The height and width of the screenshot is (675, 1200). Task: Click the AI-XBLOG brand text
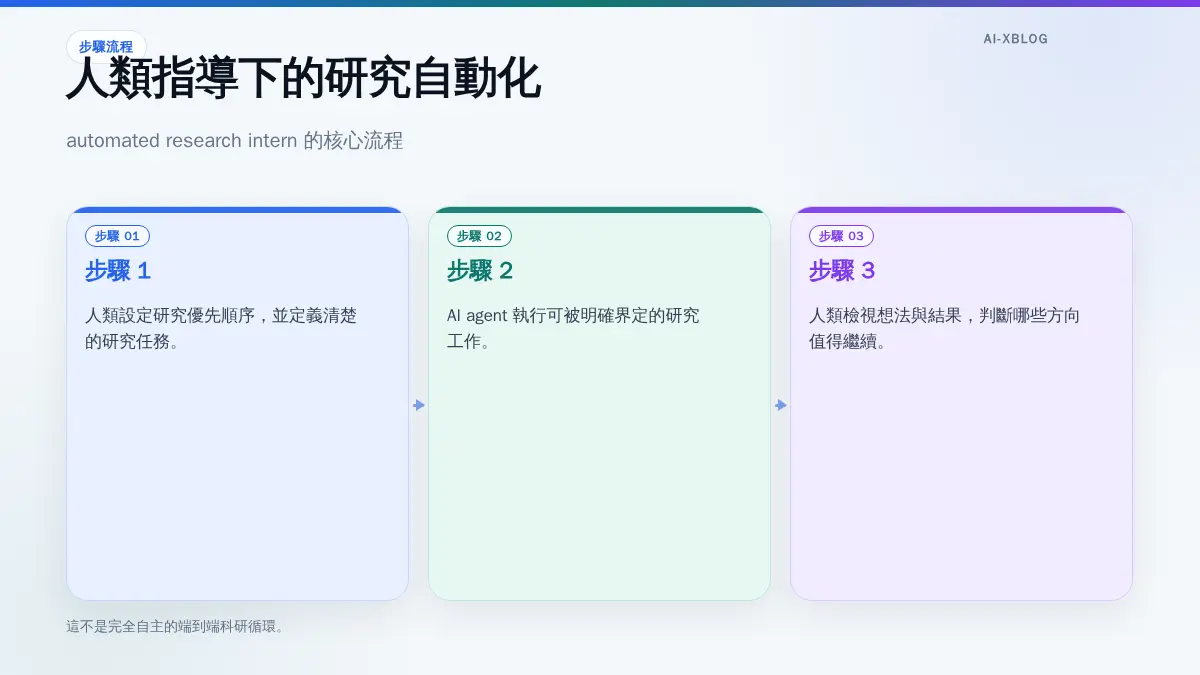[1015, 39]
